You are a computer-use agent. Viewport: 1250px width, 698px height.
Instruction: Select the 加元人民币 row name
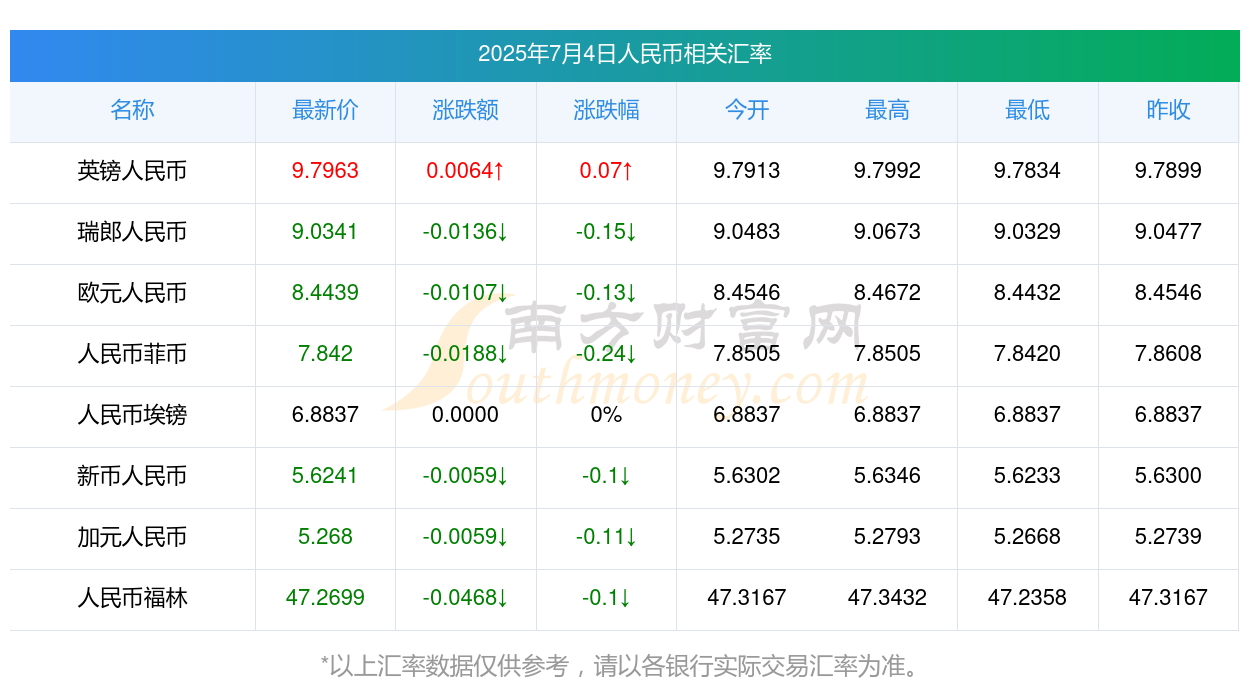pos(132,537)
